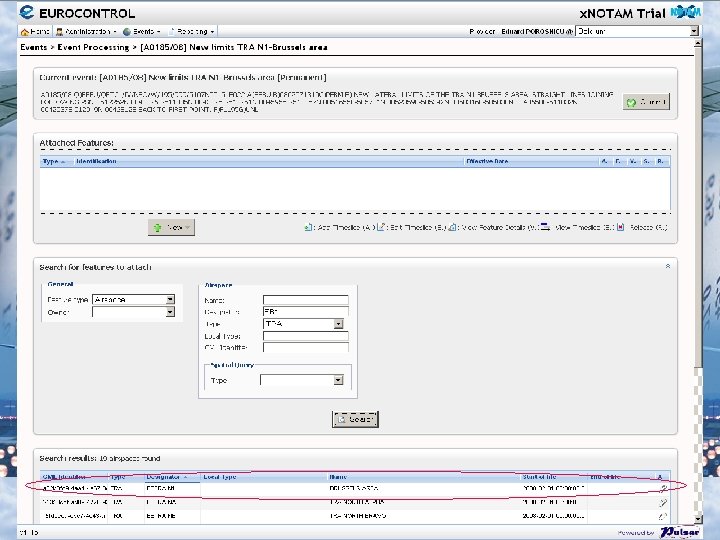Click the Events breadcrumb link
This screenshot has width=720, height=540.
34,47
